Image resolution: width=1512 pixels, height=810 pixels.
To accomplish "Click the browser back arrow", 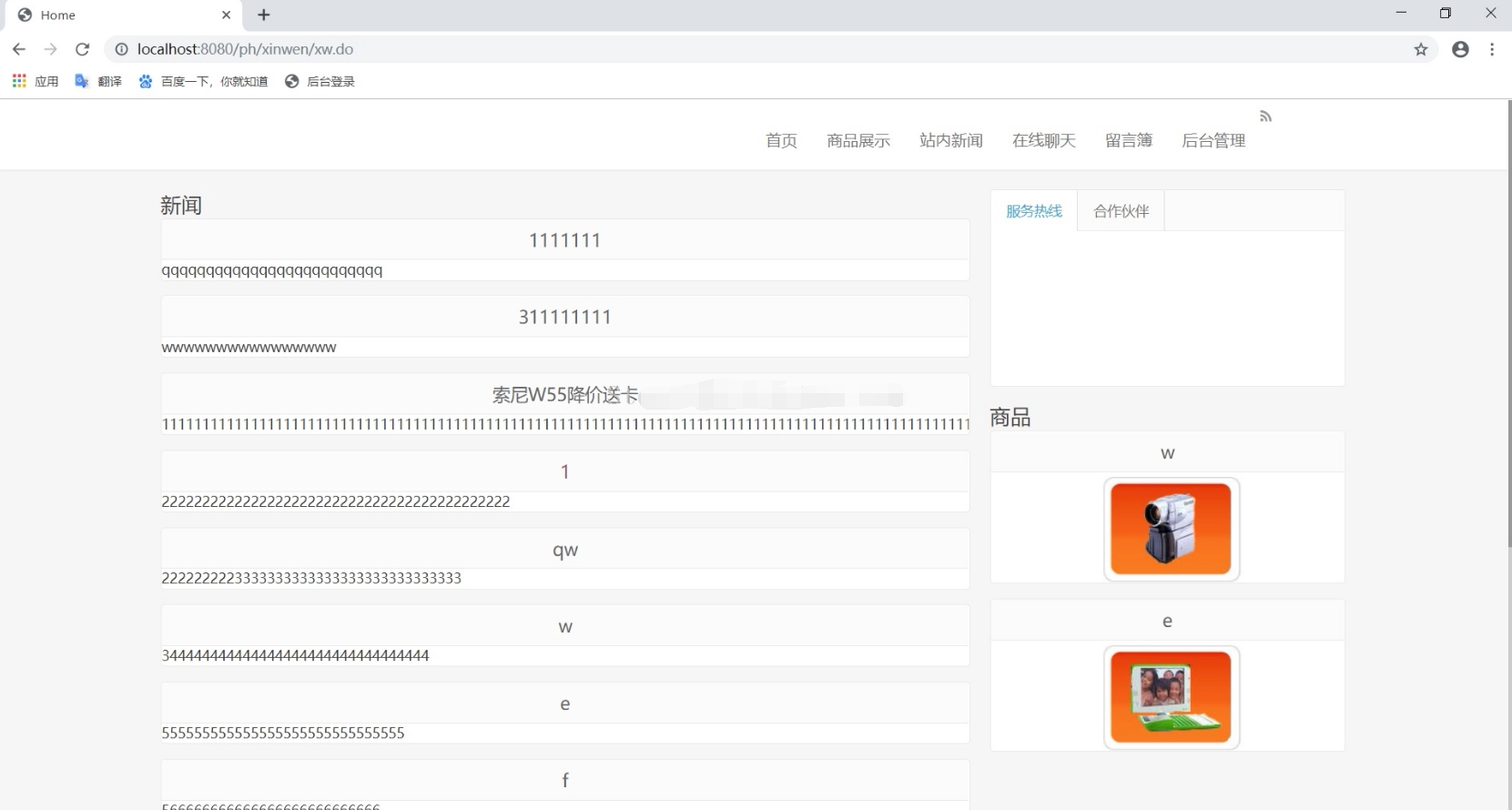I will (19, 49).
